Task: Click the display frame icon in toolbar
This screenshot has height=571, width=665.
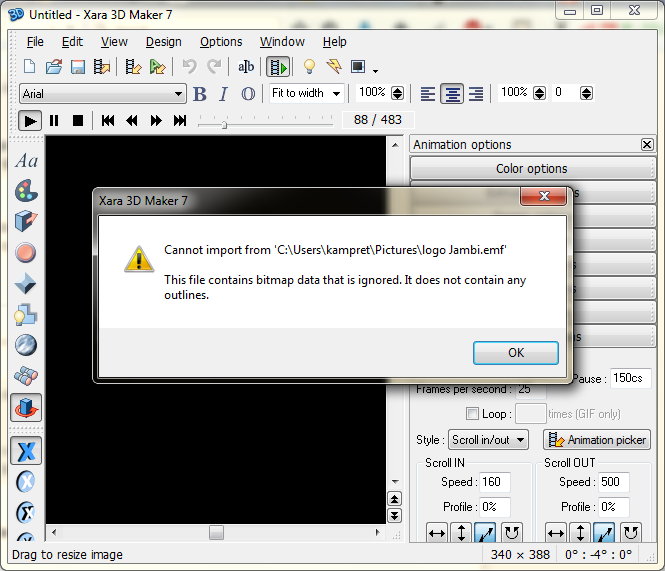Action: pos(358,67)
